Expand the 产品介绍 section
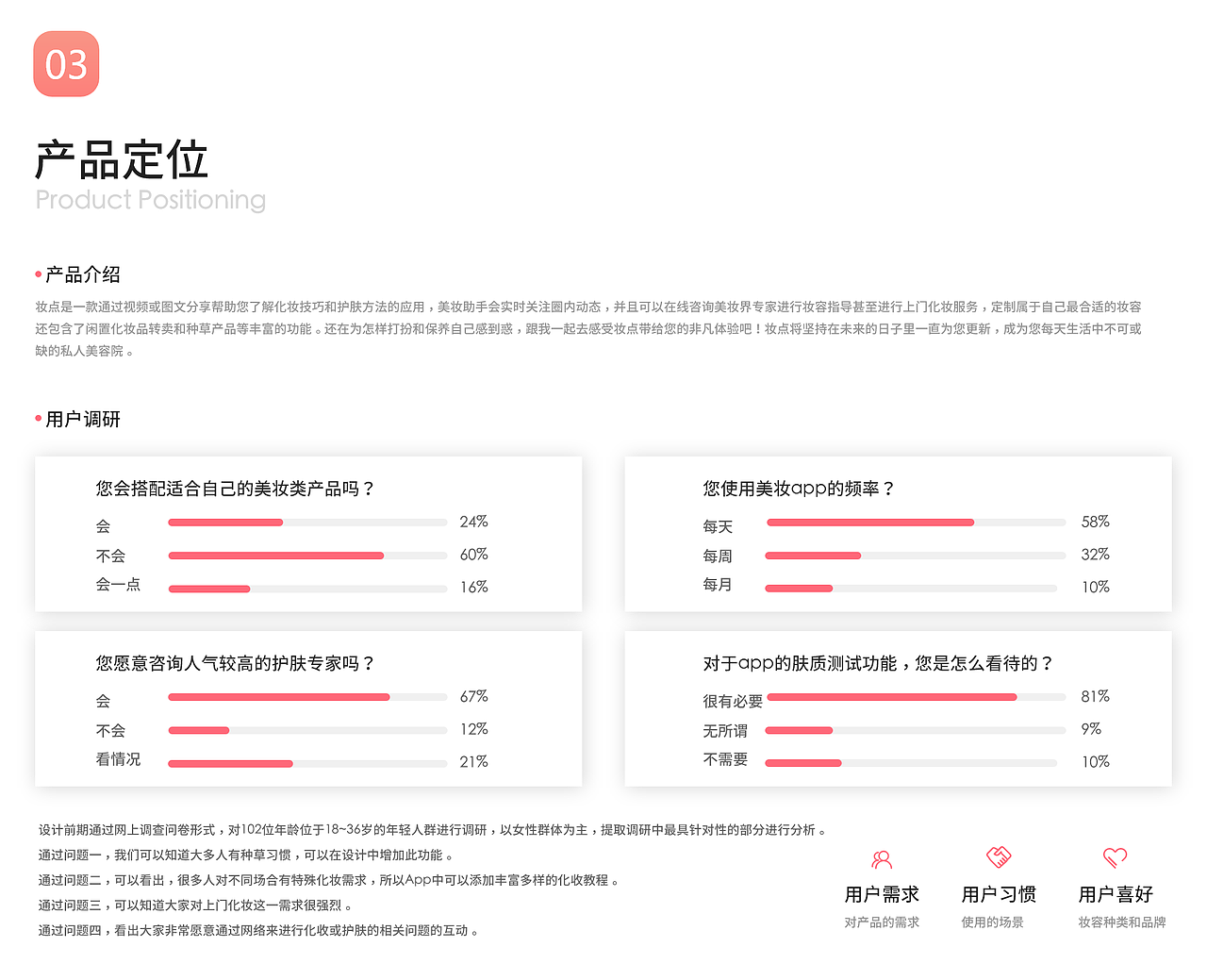This screenshot has width=1207, height=980. pos(80,274)
